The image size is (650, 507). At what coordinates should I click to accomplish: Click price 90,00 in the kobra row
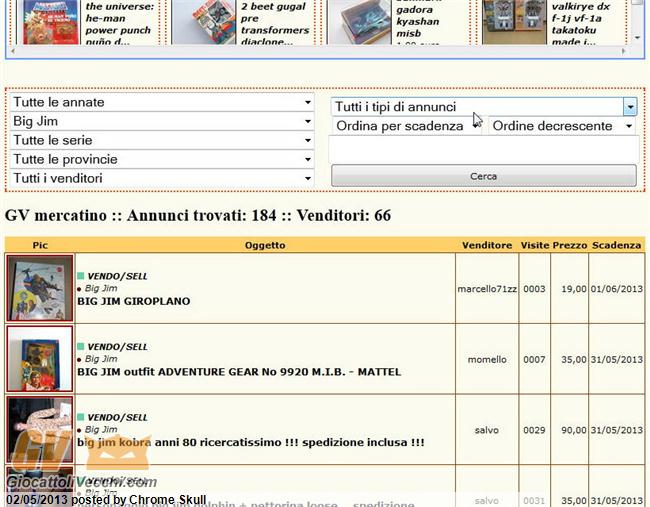point(574,430)
